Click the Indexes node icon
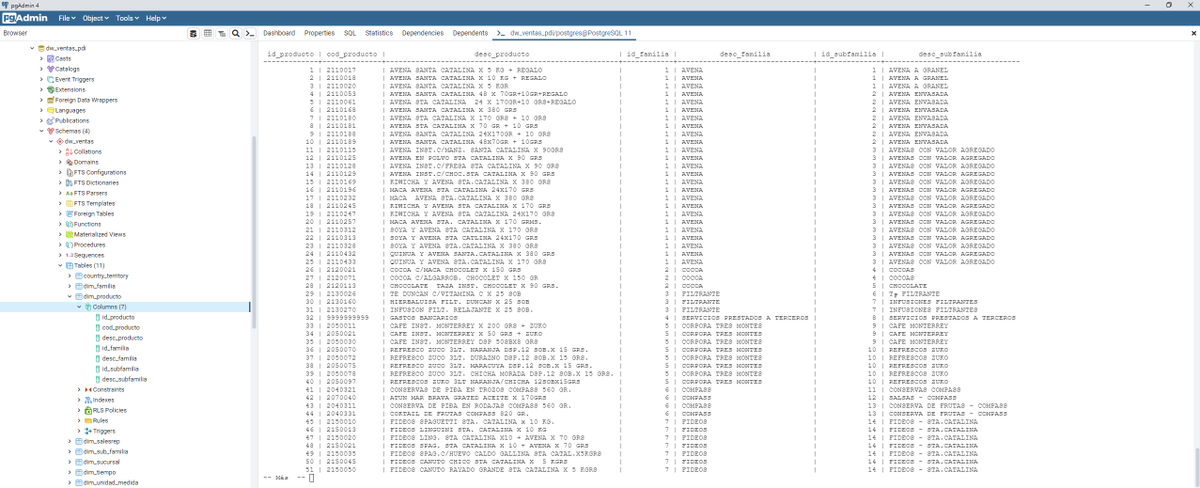 88,400
